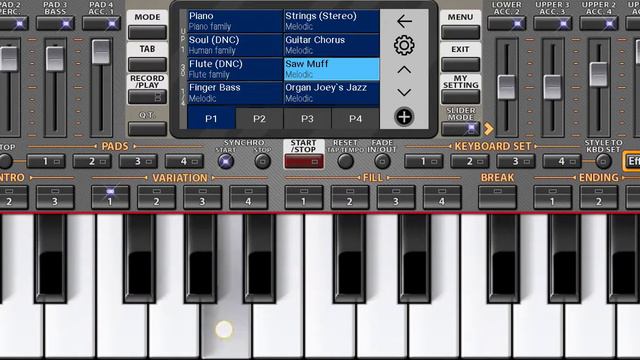Select VARIATION button 2
Viewport: 640px width, 360px height.
[x=156, y=197]
